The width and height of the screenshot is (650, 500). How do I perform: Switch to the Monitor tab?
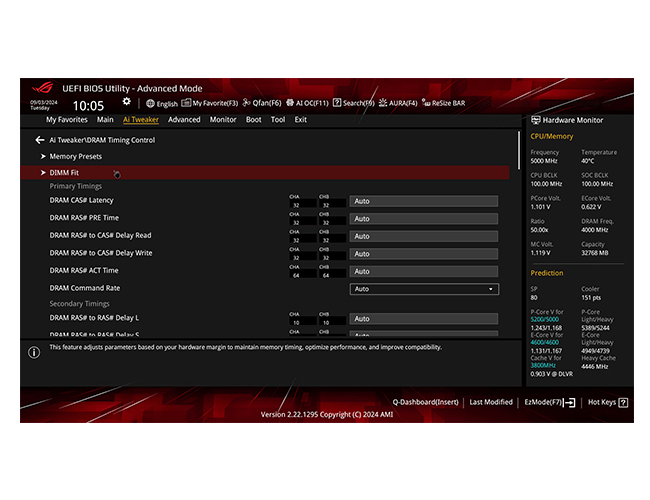223,119
